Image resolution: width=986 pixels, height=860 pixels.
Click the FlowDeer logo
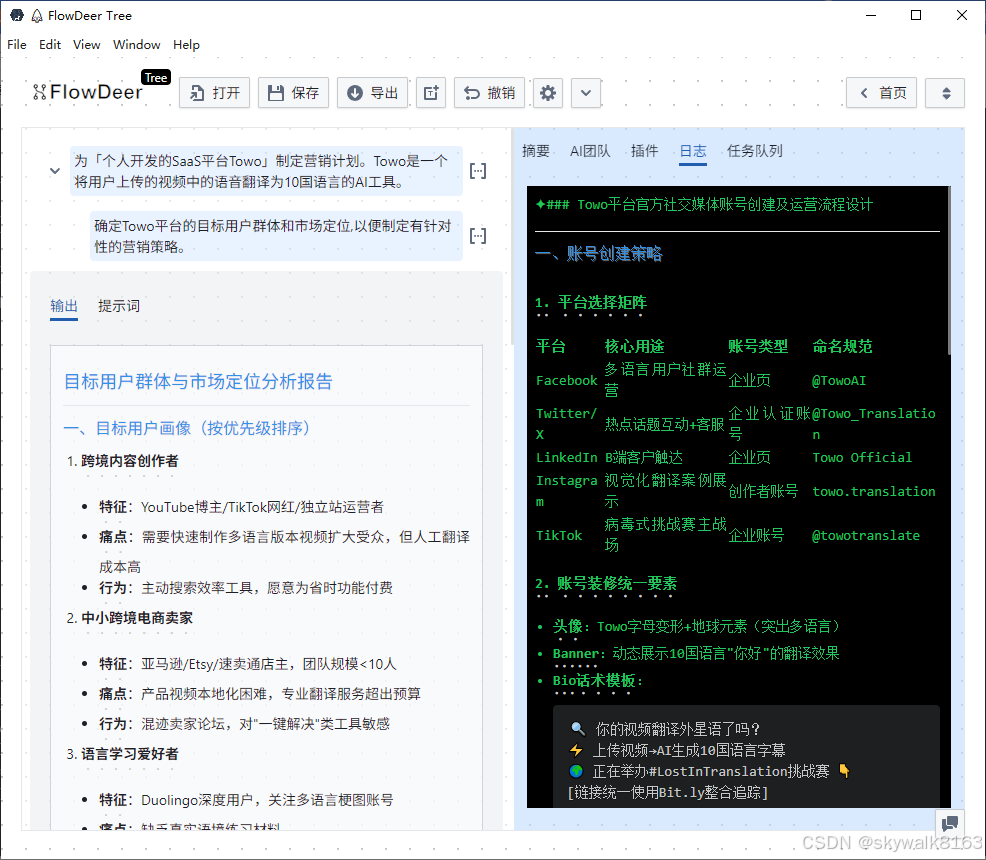pyautogui.click(x=88, y=92)
